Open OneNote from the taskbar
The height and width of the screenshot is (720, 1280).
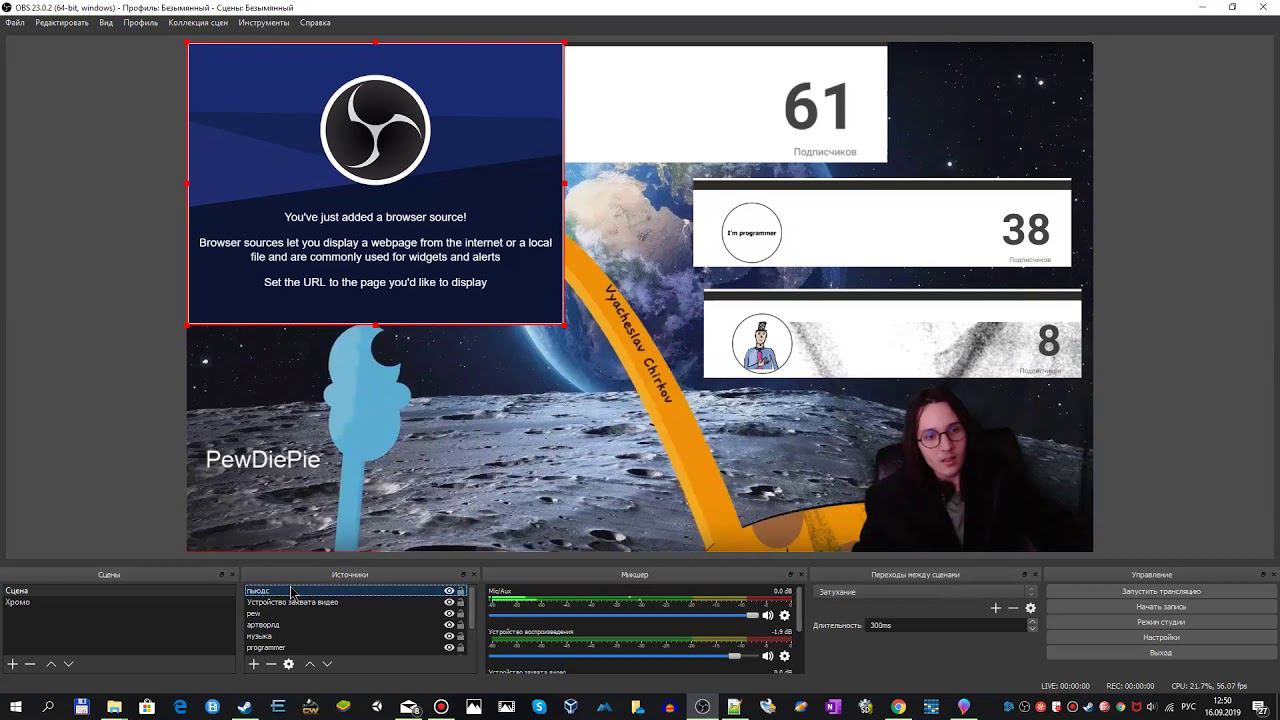[833, 707]
